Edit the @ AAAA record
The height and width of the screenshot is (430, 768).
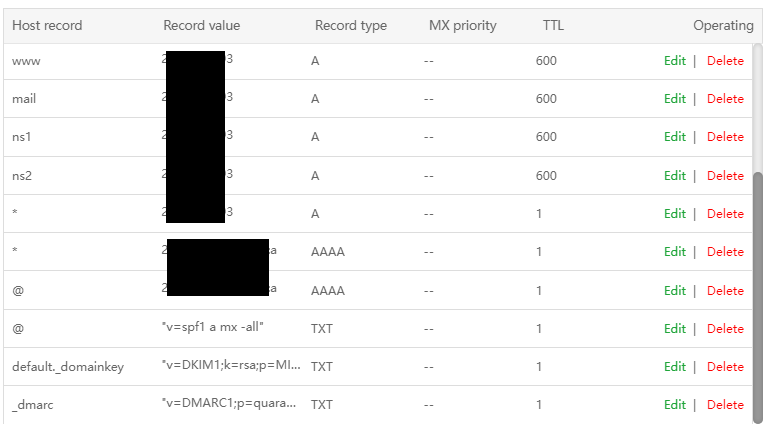(x=674, y=291)
